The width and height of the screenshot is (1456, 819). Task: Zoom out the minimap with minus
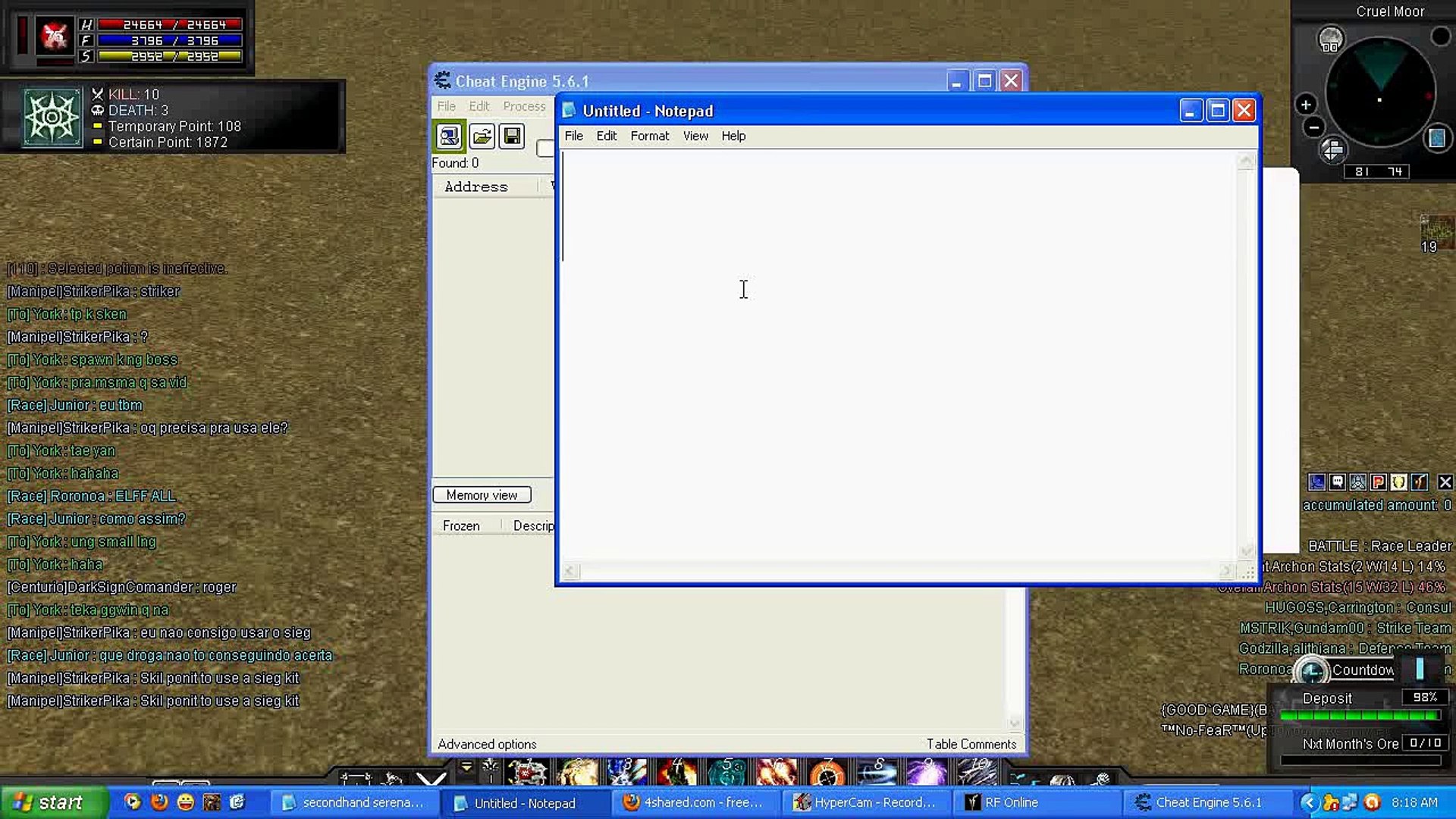pyautogui.click(x=1314, y=127)
